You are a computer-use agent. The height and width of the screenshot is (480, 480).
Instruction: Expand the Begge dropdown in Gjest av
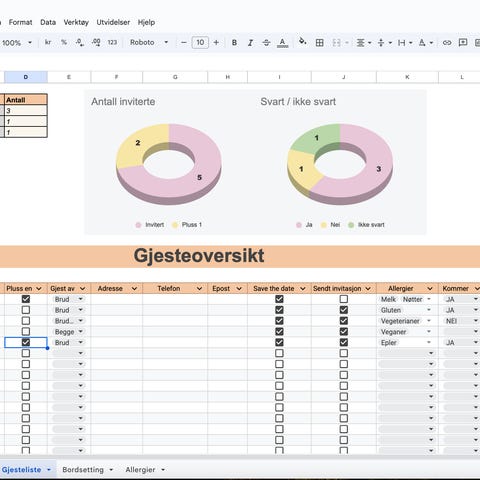(81, 332)
